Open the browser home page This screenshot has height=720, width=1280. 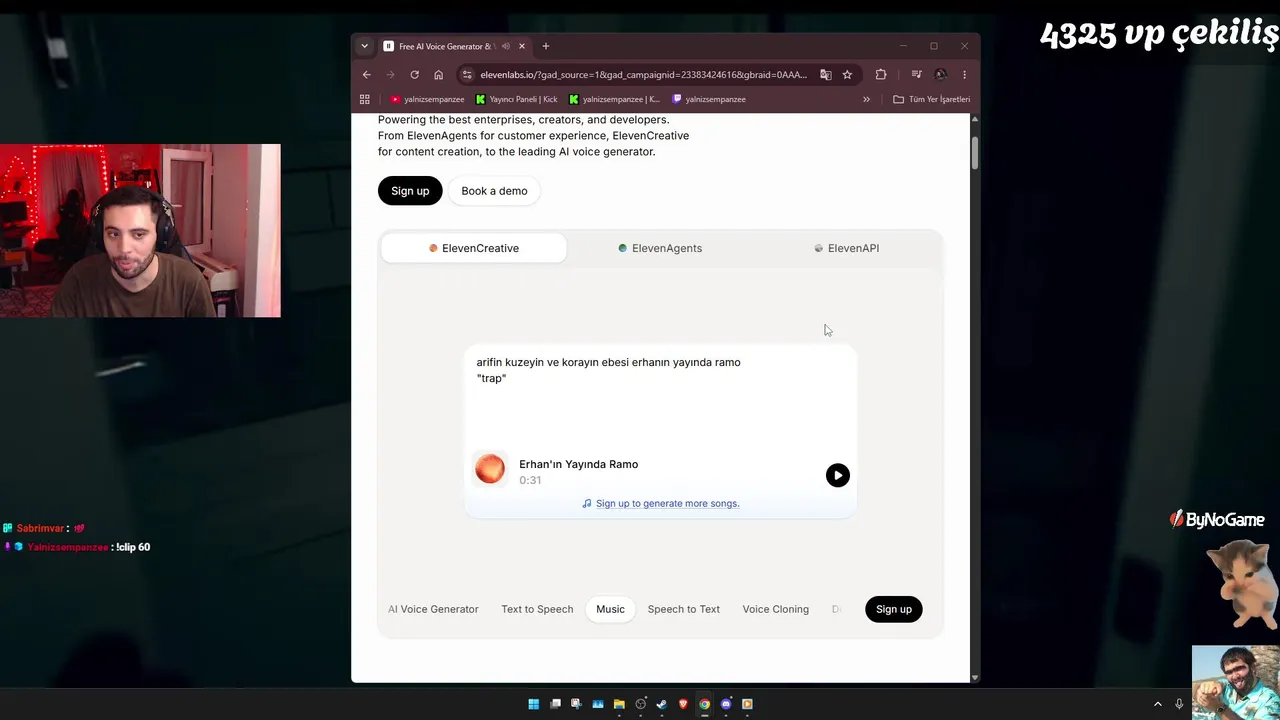click(x=438, y=74)
